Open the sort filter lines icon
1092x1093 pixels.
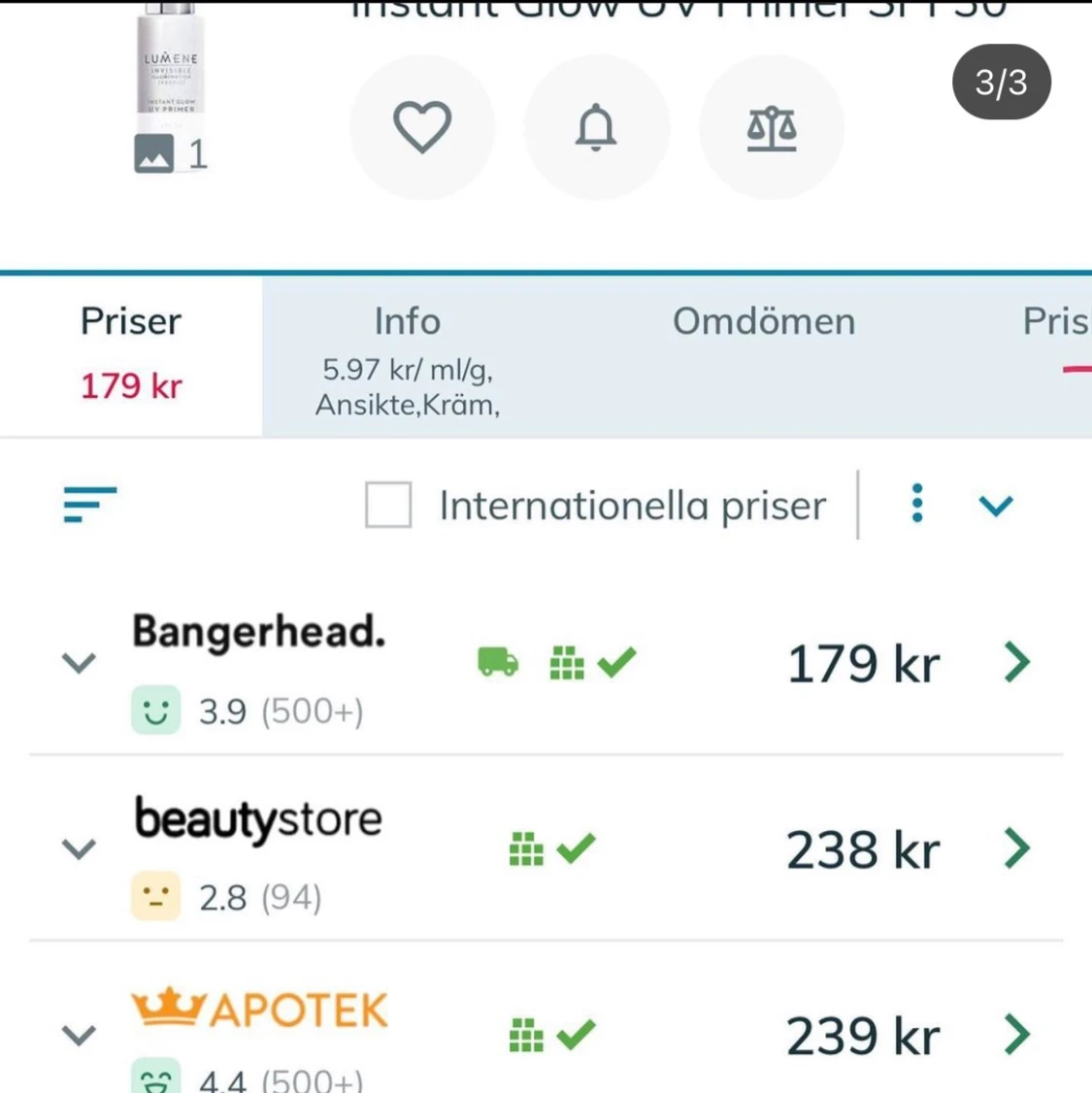(89, 504)
